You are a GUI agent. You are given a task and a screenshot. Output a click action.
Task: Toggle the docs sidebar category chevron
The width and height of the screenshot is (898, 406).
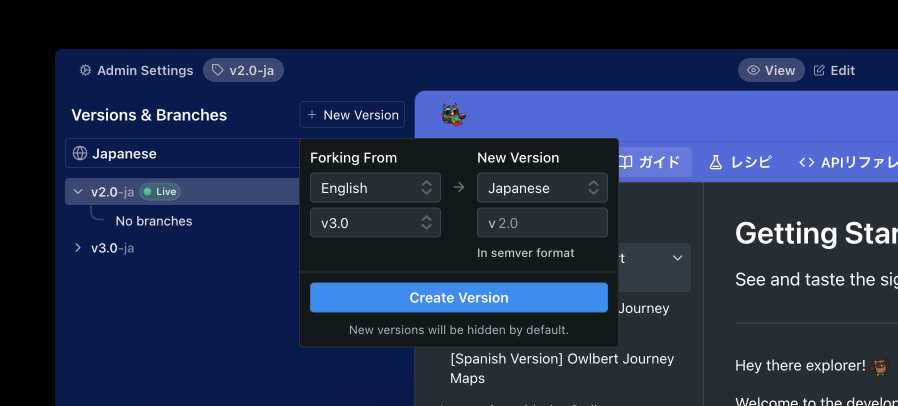point(678,258)
